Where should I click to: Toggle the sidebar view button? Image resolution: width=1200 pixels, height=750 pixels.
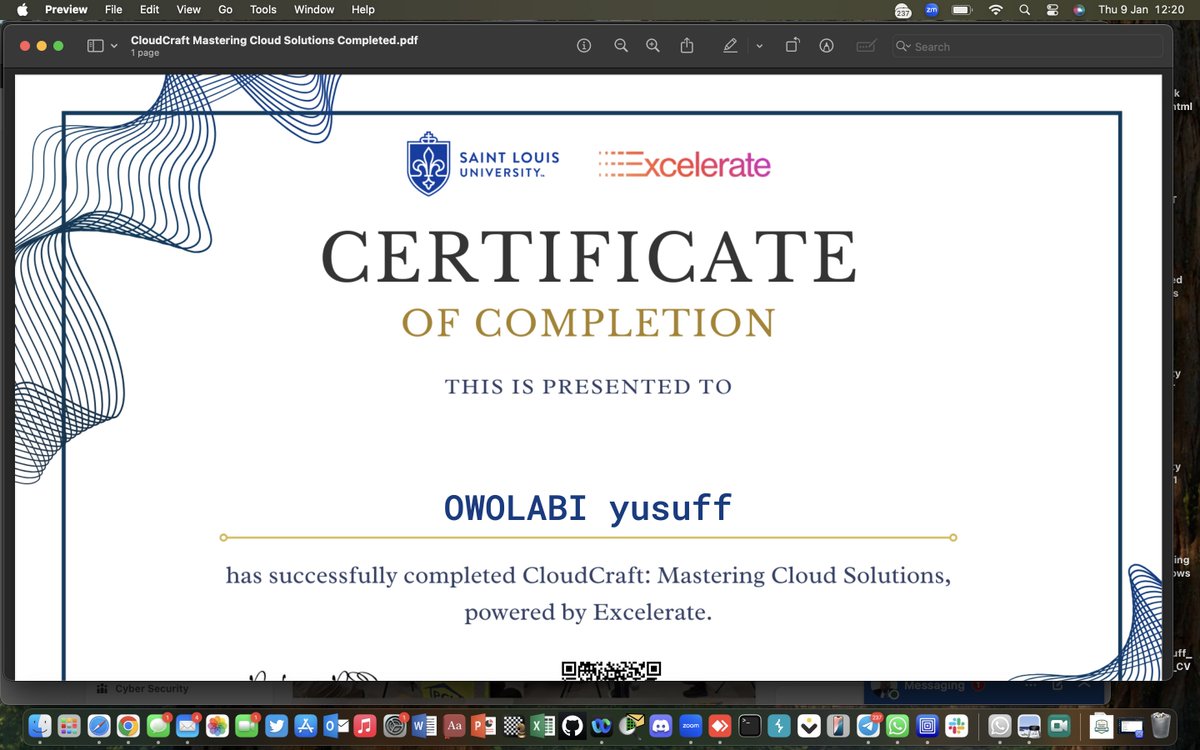pos(96,46)
